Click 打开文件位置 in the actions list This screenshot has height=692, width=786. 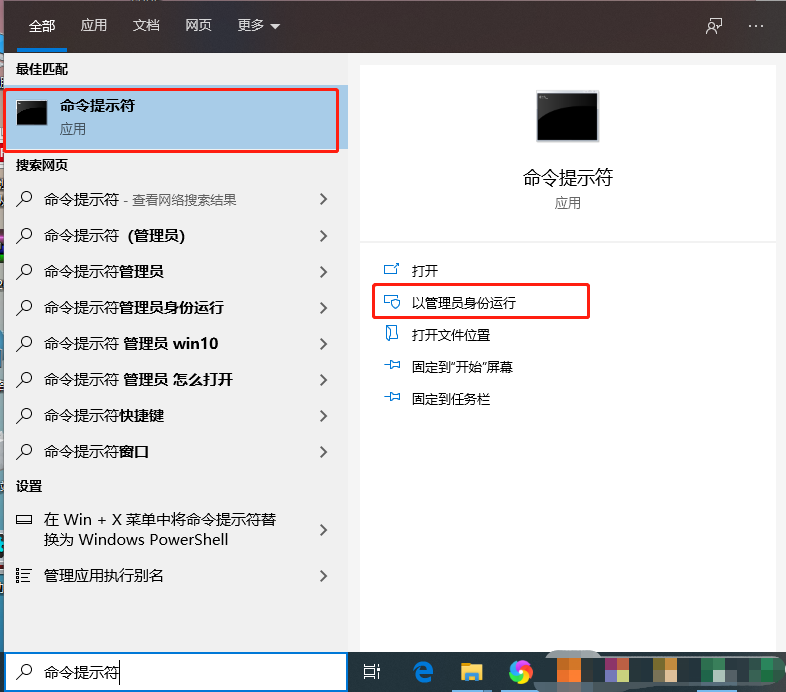[x=450, y=335]
